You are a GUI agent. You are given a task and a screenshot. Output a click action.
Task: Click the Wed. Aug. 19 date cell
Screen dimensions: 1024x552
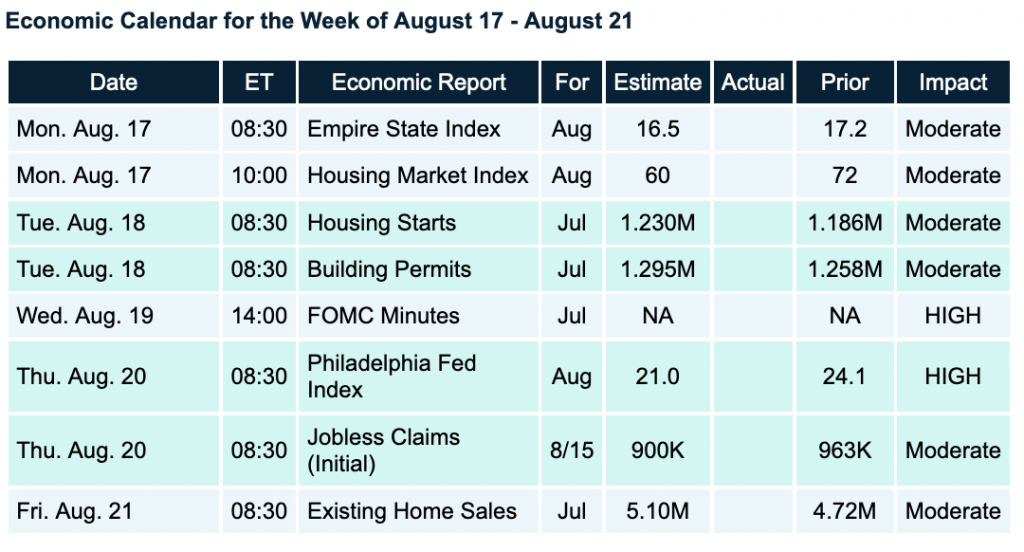85,316
